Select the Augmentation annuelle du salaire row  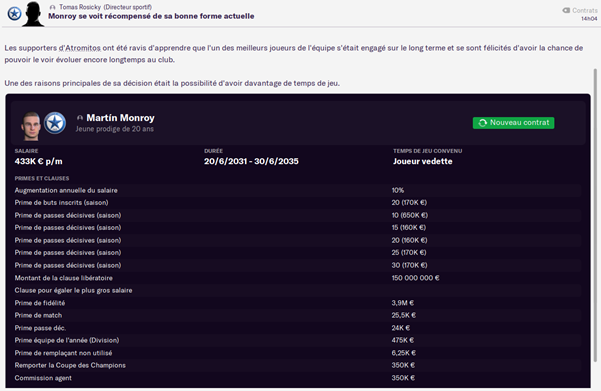298,190
